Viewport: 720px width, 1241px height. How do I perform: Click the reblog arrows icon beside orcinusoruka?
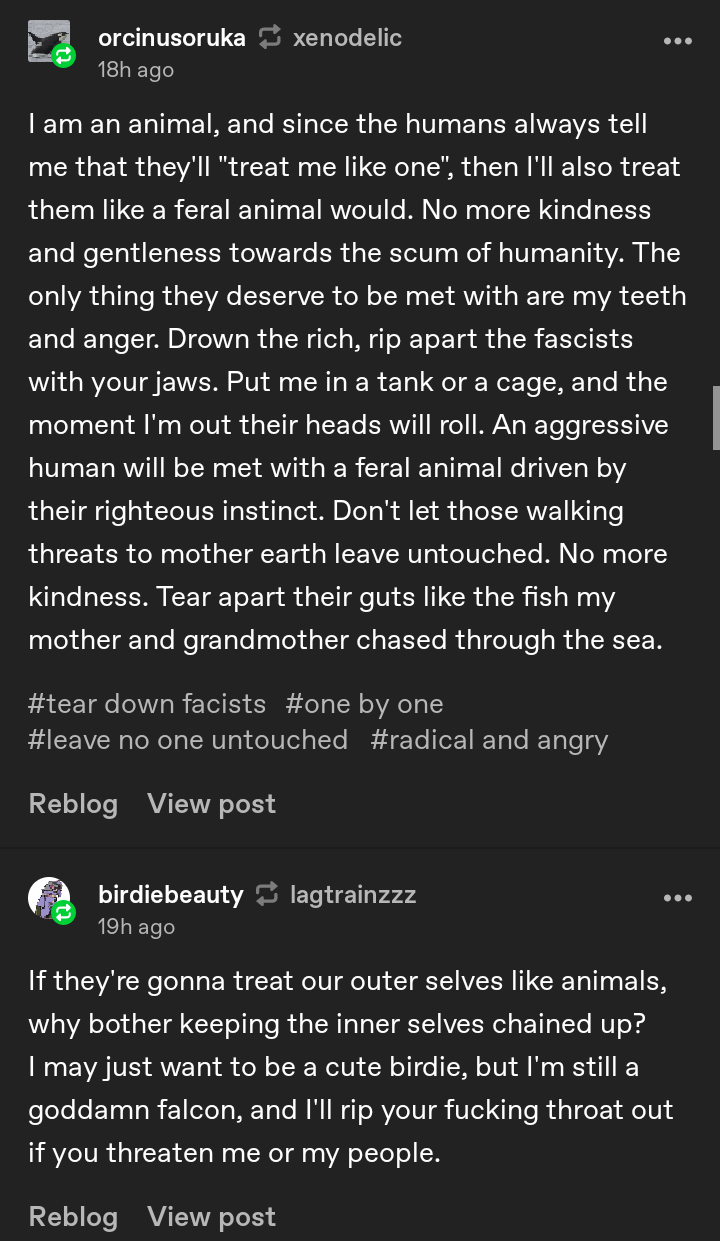tap(269, 38)
